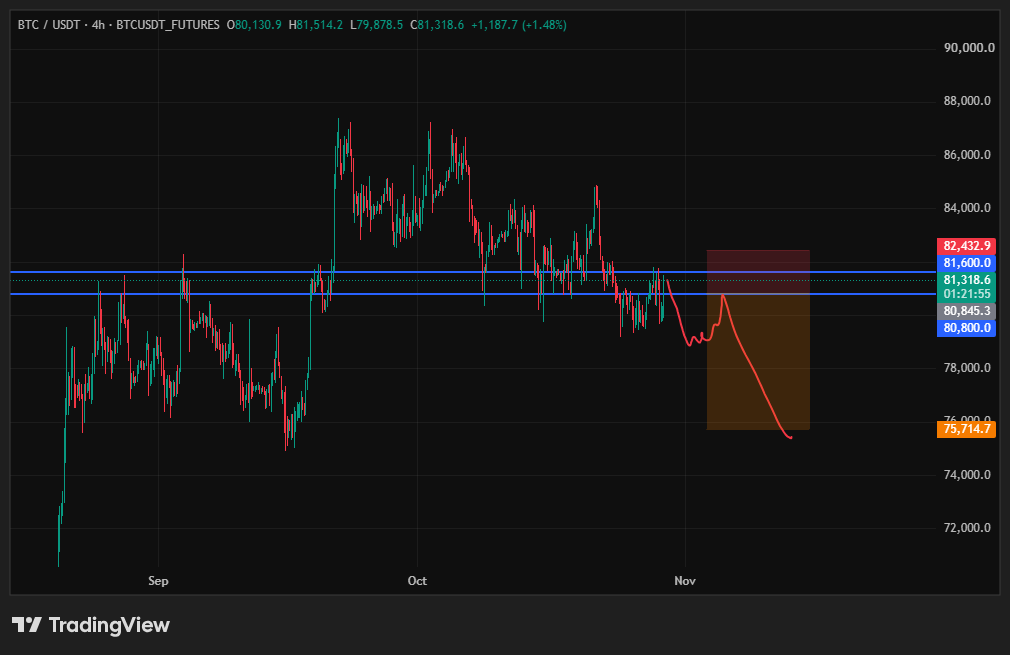Click the Nov label on the time axis
This screenshot has height=655, width=1010.
[685, 581]
